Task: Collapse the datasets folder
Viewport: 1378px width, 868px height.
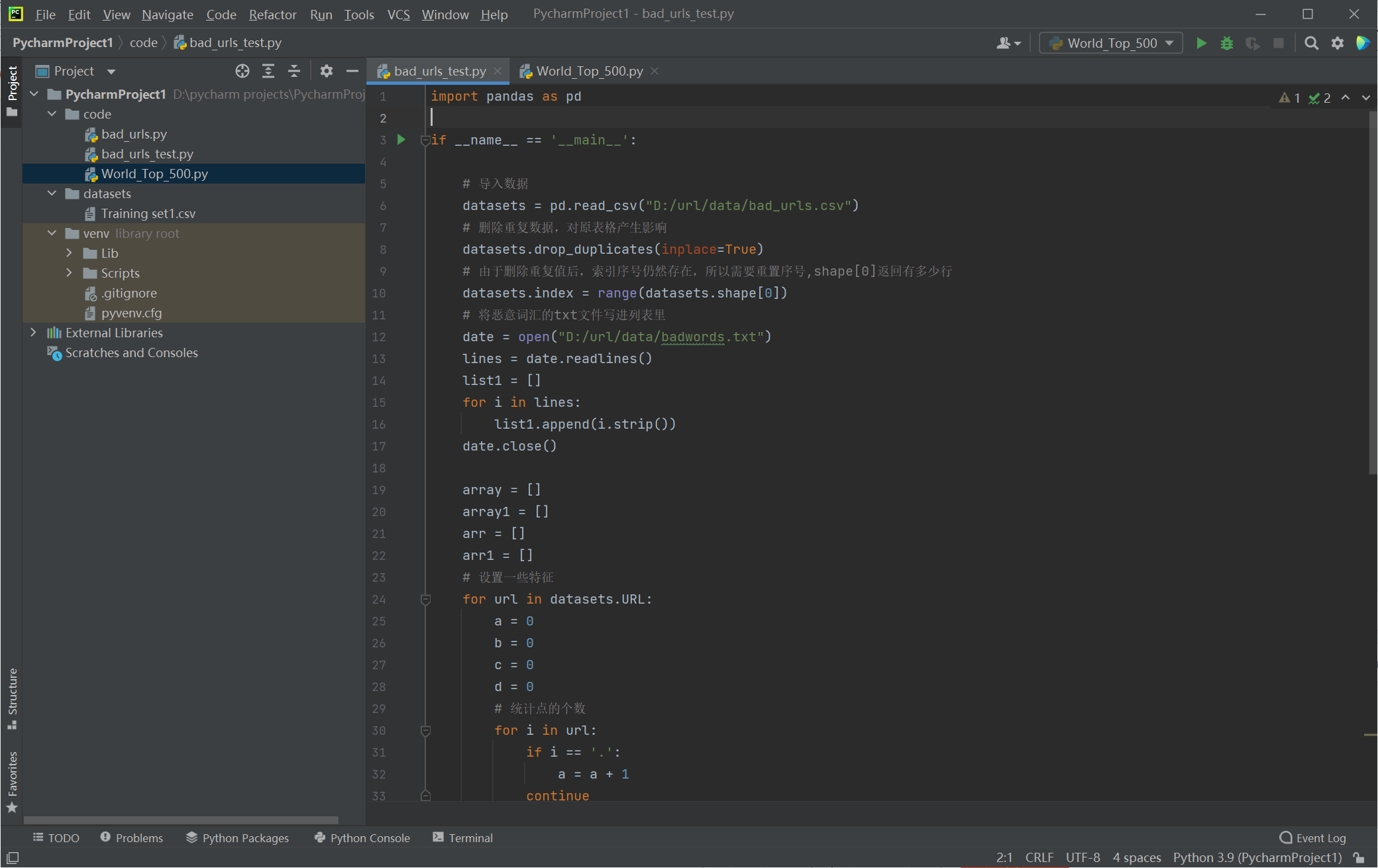Action: click(x=52, y=193)
